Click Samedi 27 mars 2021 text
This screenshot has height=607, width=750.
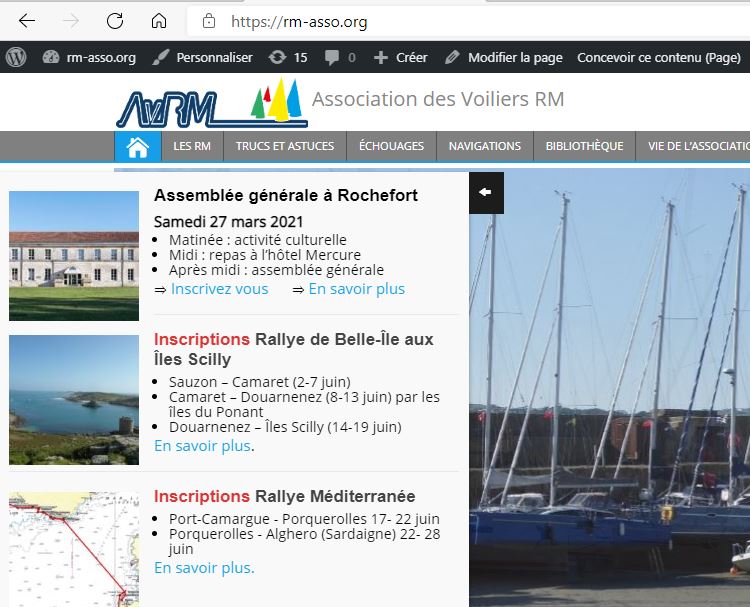tap(229, 222)
